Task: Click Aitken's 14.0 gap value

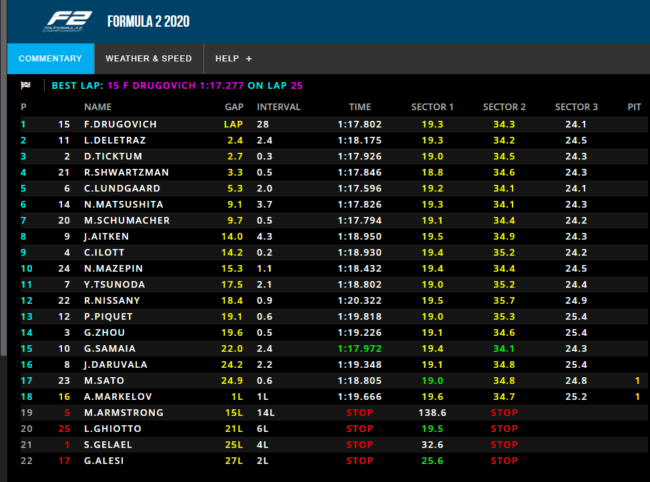Action: coord(232,237)
